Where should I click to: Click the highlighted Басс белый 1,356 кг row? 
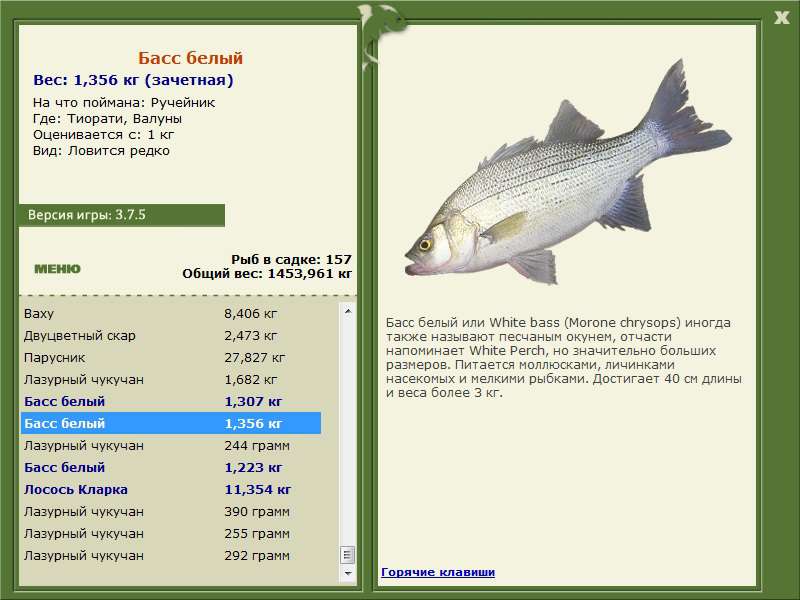tap(171, 423)
